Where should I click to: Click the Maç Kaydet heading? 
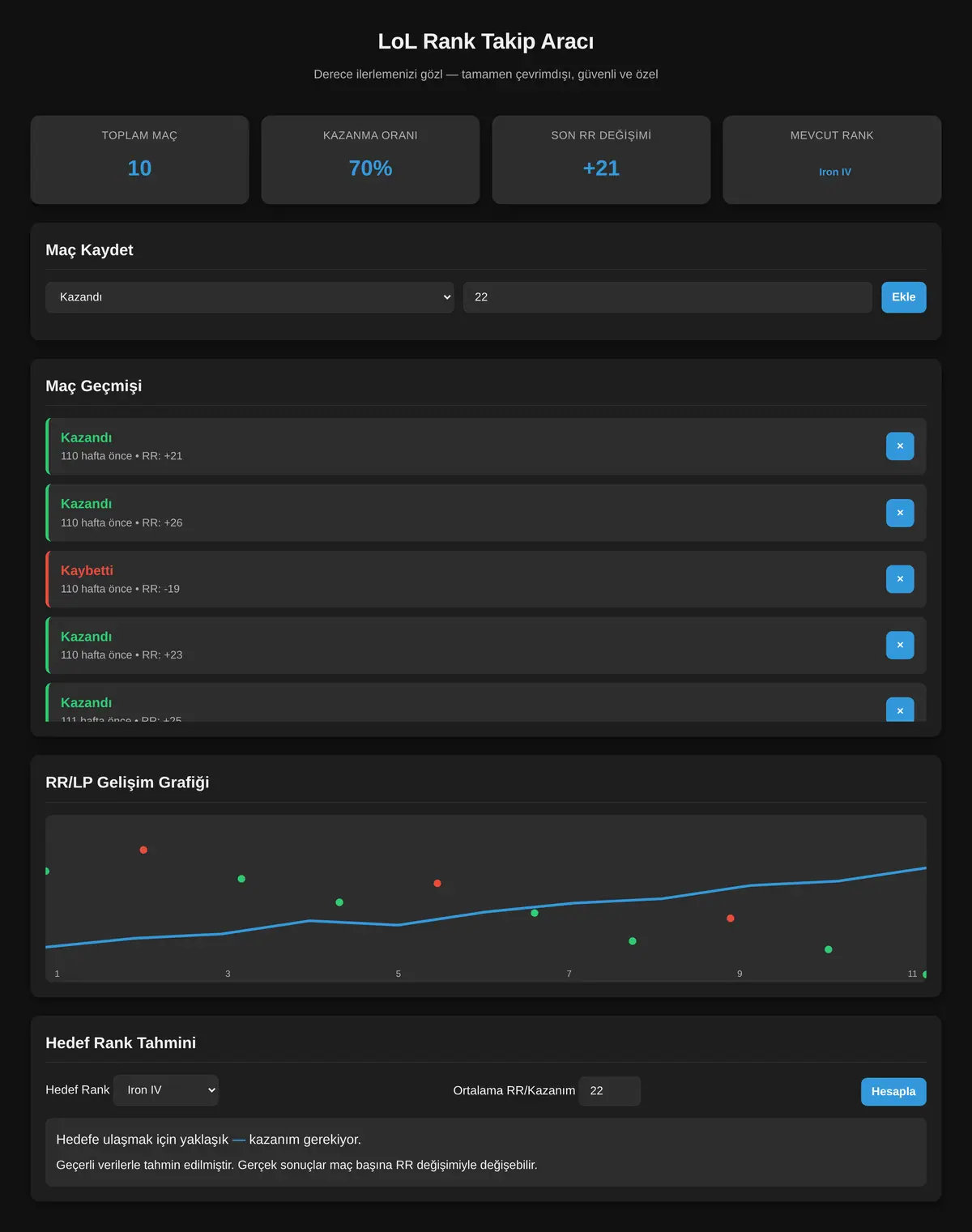point(89,250)
